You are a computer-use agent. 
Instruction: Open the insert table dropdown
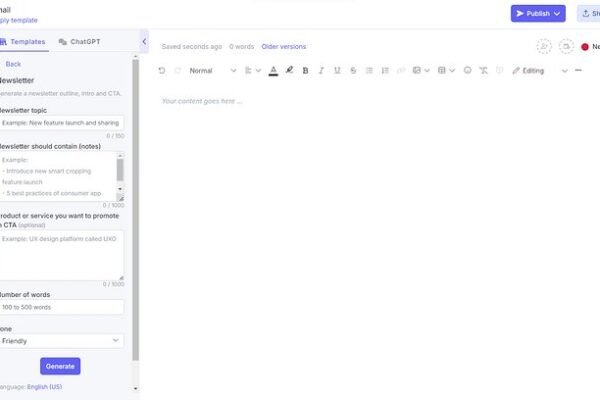[x=446, y=70]
